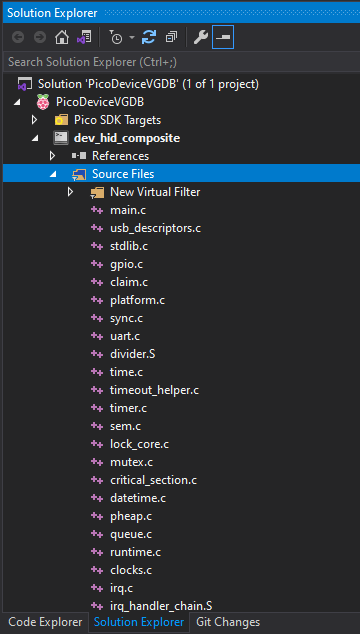Screen dimensions: 360x634
Task: Click the References icon
Action: [x=79, y=156]
